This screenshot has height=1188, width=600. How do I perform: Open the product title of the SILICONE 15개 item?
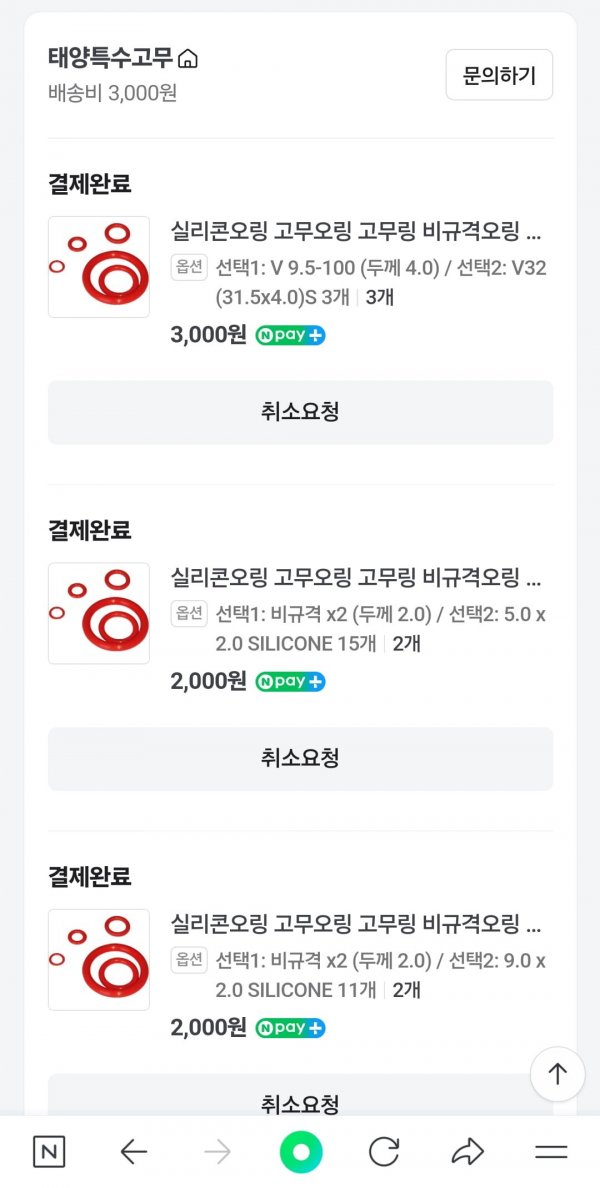click(356, 578)
